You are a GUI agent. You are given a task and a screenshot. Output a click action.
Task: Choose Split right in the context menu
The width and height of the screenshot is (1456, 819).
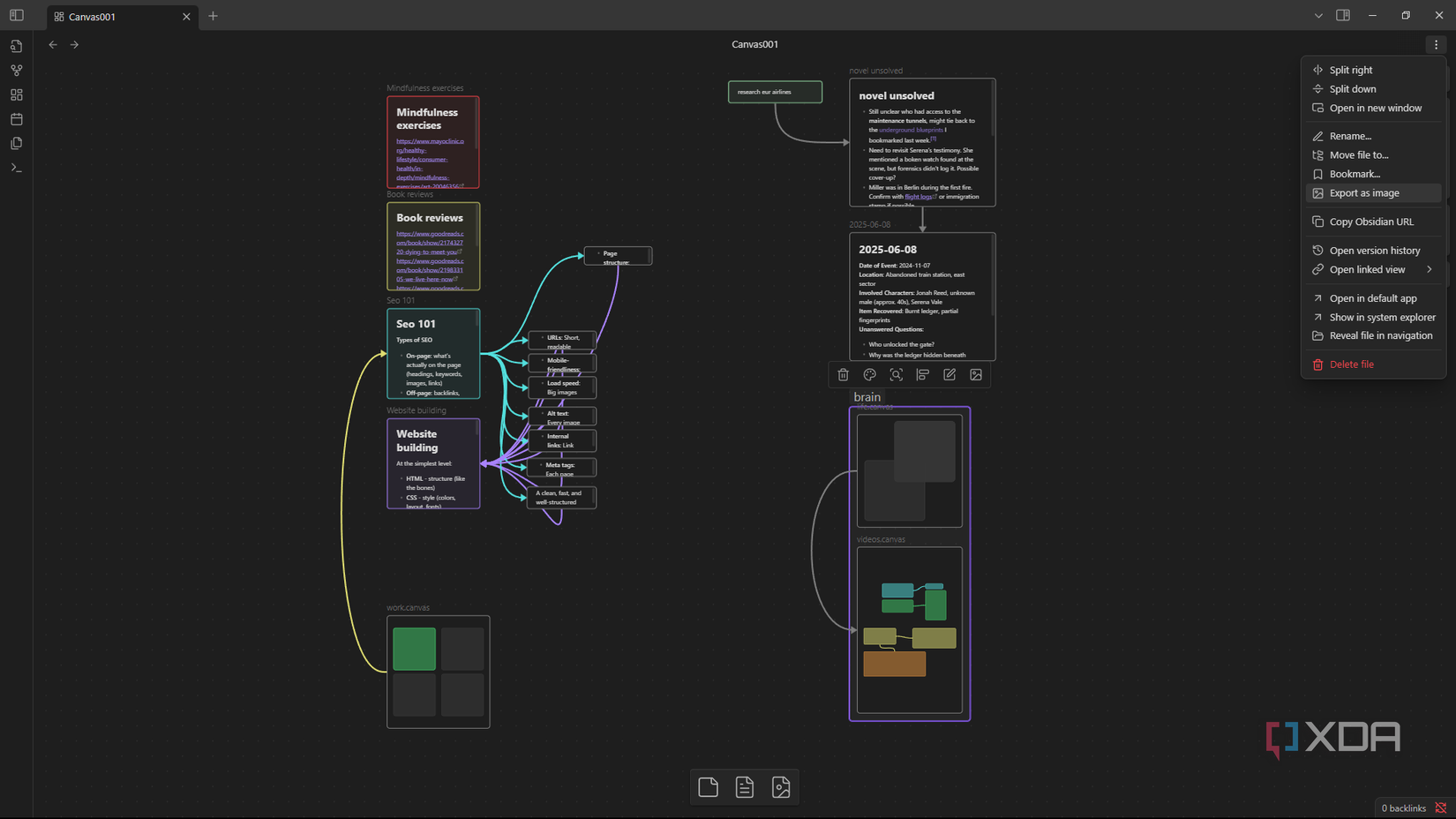point(1350,70)
